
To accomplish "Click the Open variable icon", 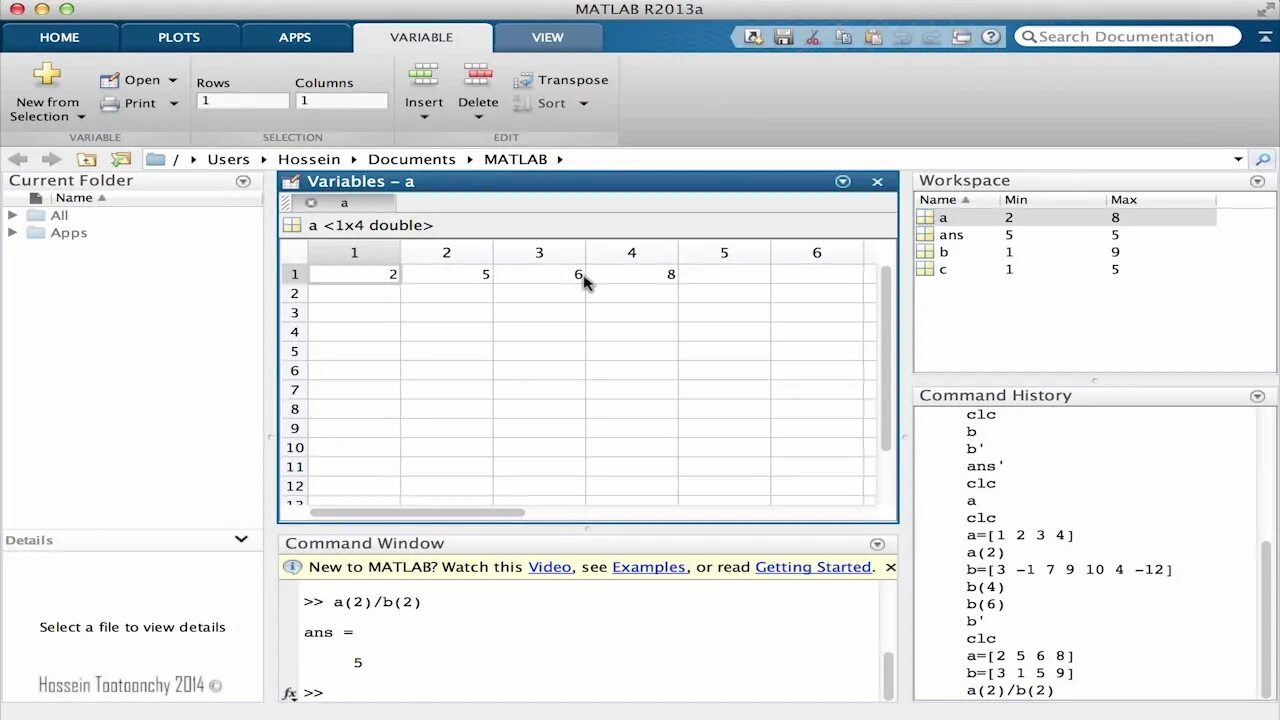I will (x=109, y=80).
